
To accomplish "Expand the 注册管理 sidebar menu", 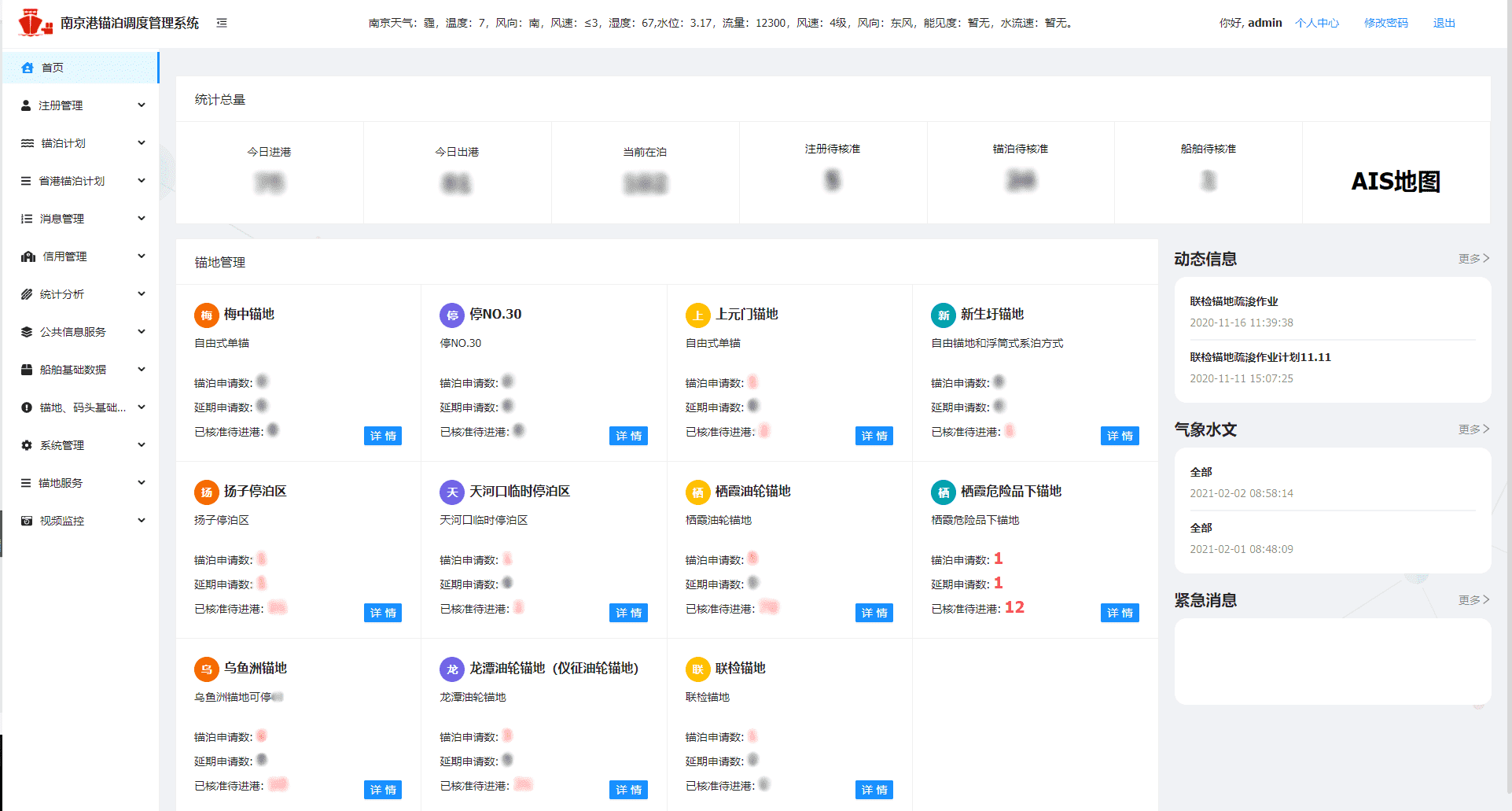I will click(x=142, y=105).
